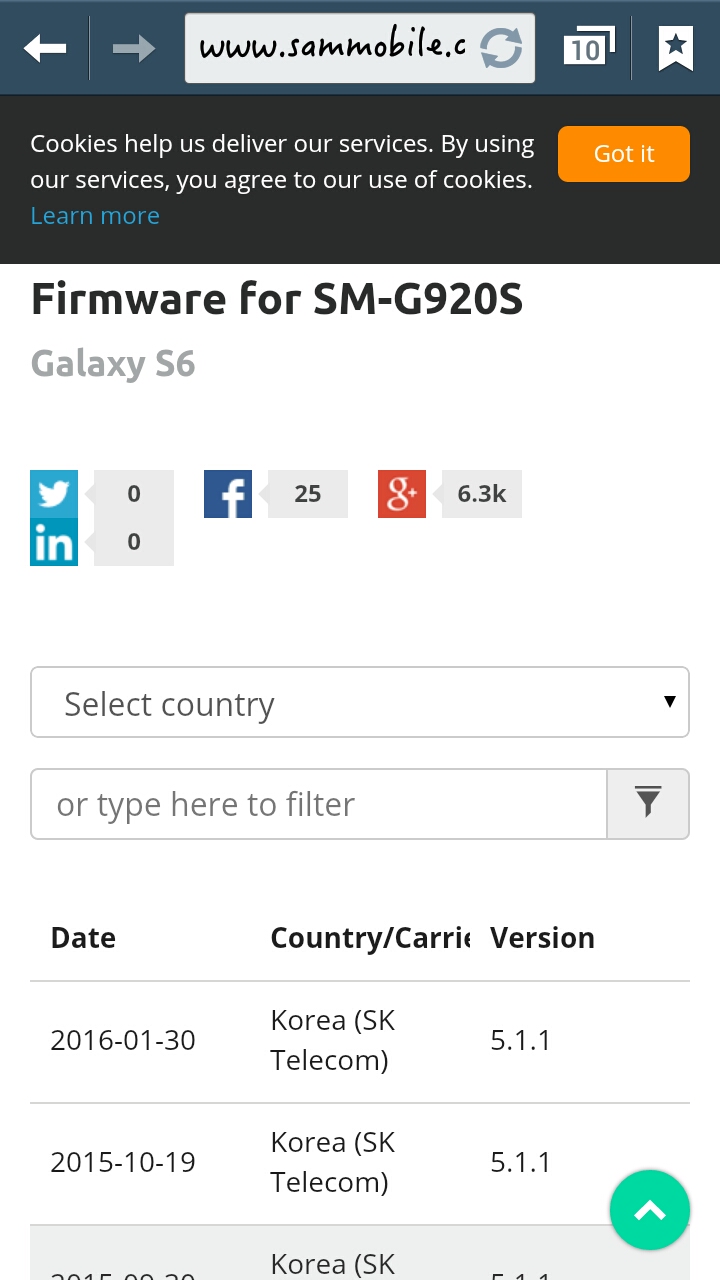Image resolution: width=720 pixels, height=1280 pixels.
Task: Open the Learn more cookies link
Action: pos(95,216)
